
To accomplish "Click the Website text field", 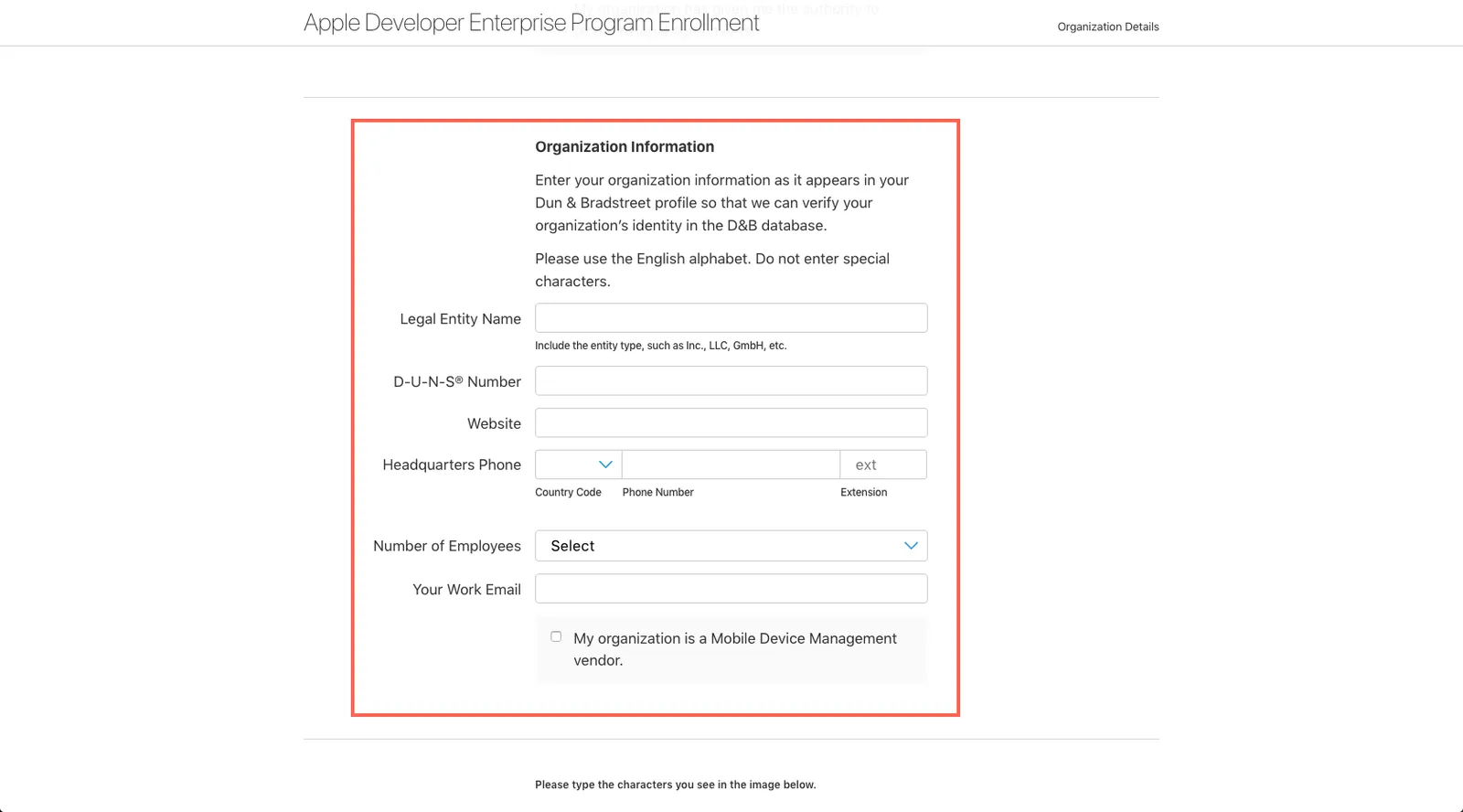I will click(731, 423).
